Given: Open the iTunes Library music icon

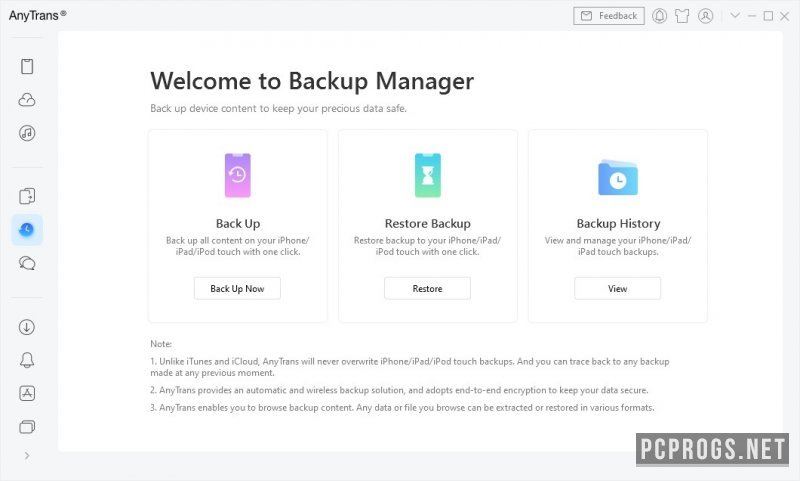Looking at the screenshot, I should coord(27,133).
